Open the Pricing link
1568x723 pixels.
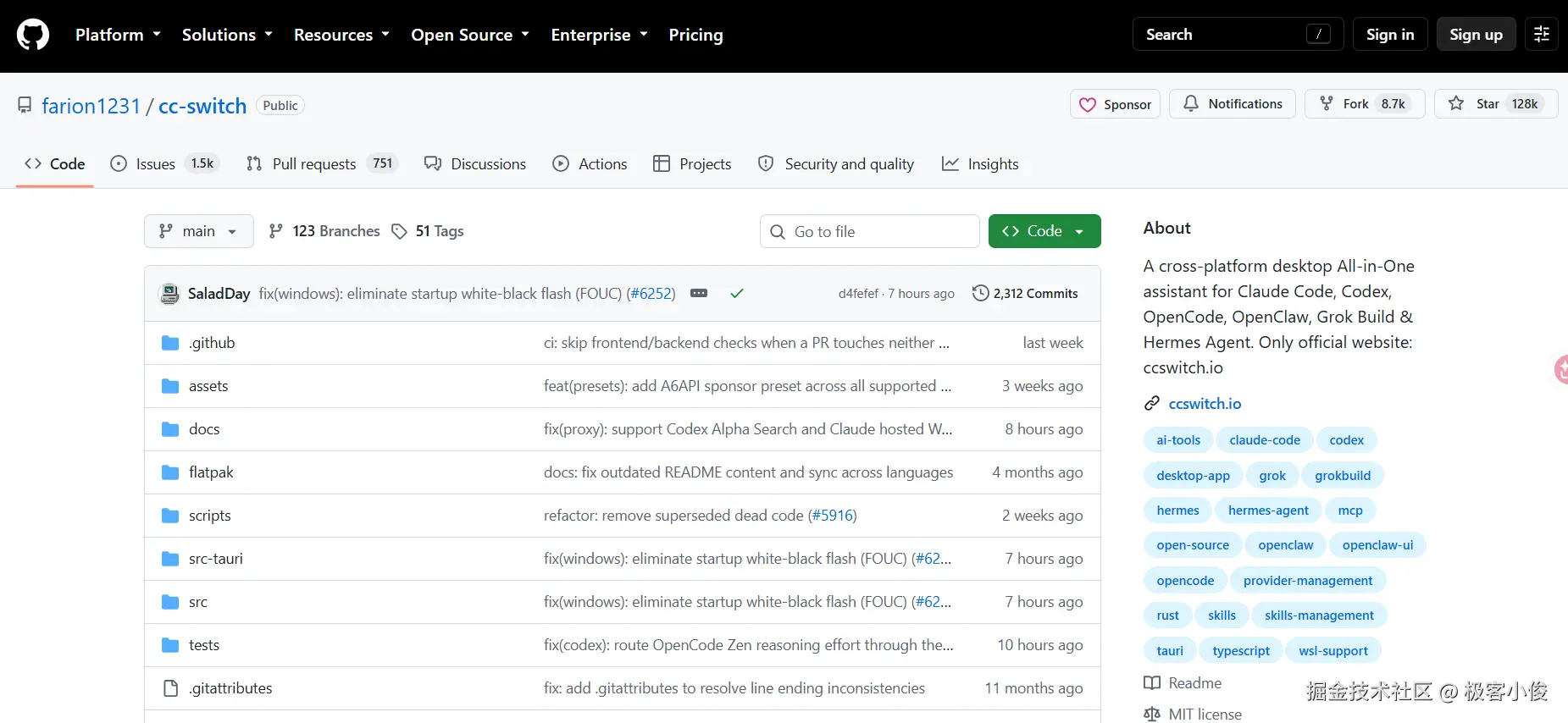(x=696, y=35)
